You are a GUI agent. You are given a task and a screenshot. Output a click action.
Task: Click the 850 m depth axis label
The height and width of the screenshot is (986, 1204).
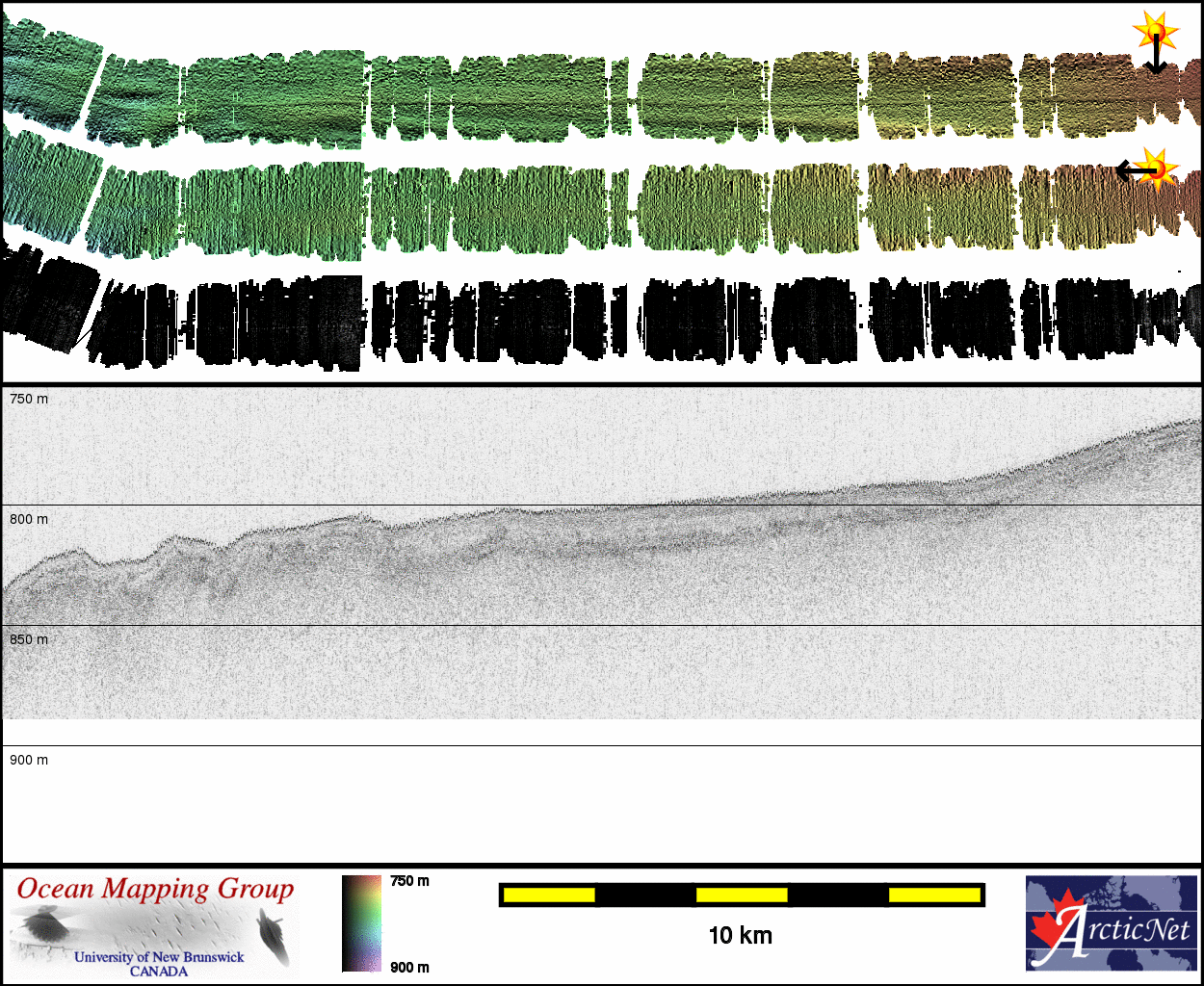[x=29, y=639]
